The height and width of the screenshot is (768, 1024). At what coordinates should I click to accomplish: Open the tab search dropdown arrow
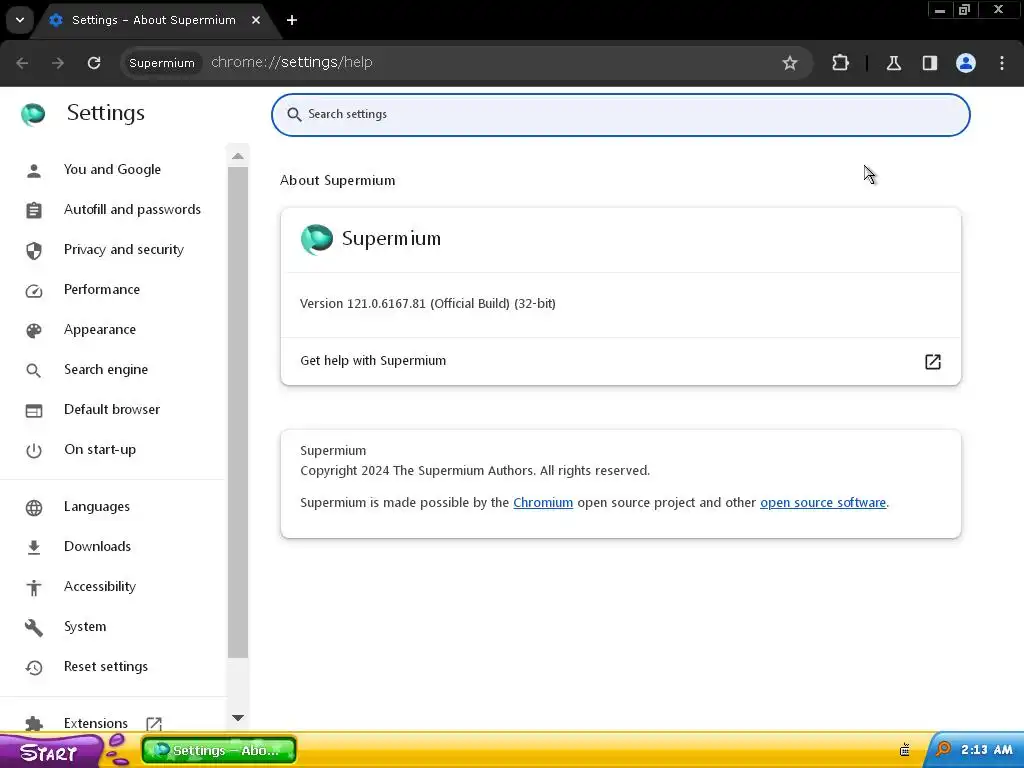(x=20, y=20)
